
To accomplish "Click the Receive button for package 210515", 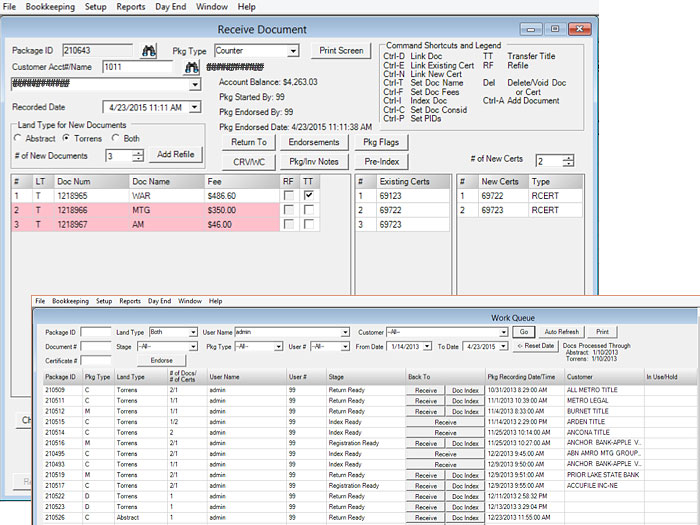I will tap(445, 422).
